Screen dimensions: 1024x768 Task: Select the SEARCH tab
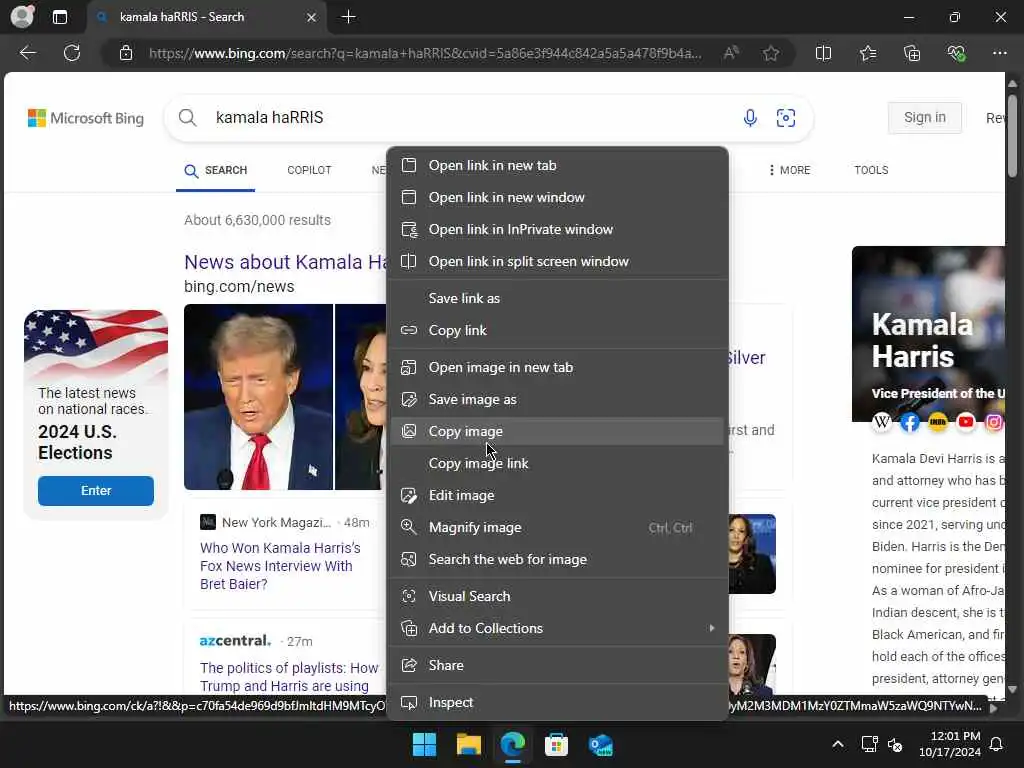pos(216,170)
